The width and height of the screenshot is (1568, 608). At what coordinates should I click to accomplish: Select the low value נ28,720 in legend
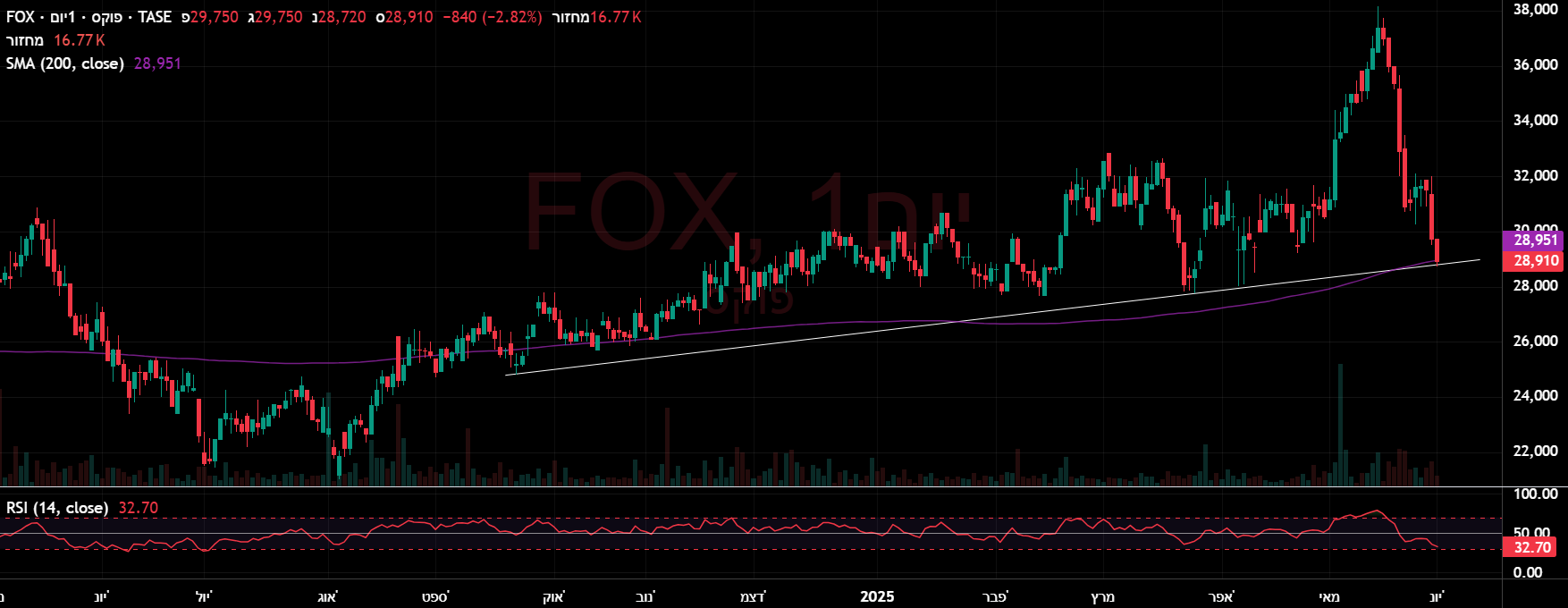coord(338,17)
